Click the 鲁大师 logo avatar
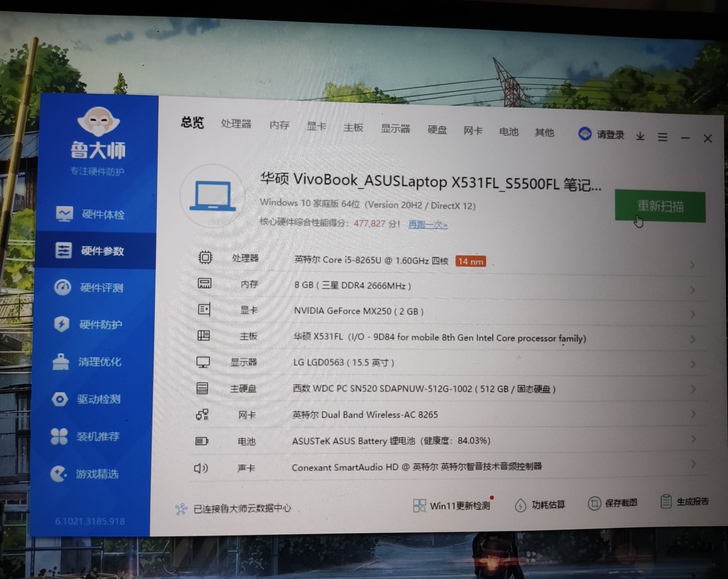This screenshot has height=579, width=728. tap(98, 121)
